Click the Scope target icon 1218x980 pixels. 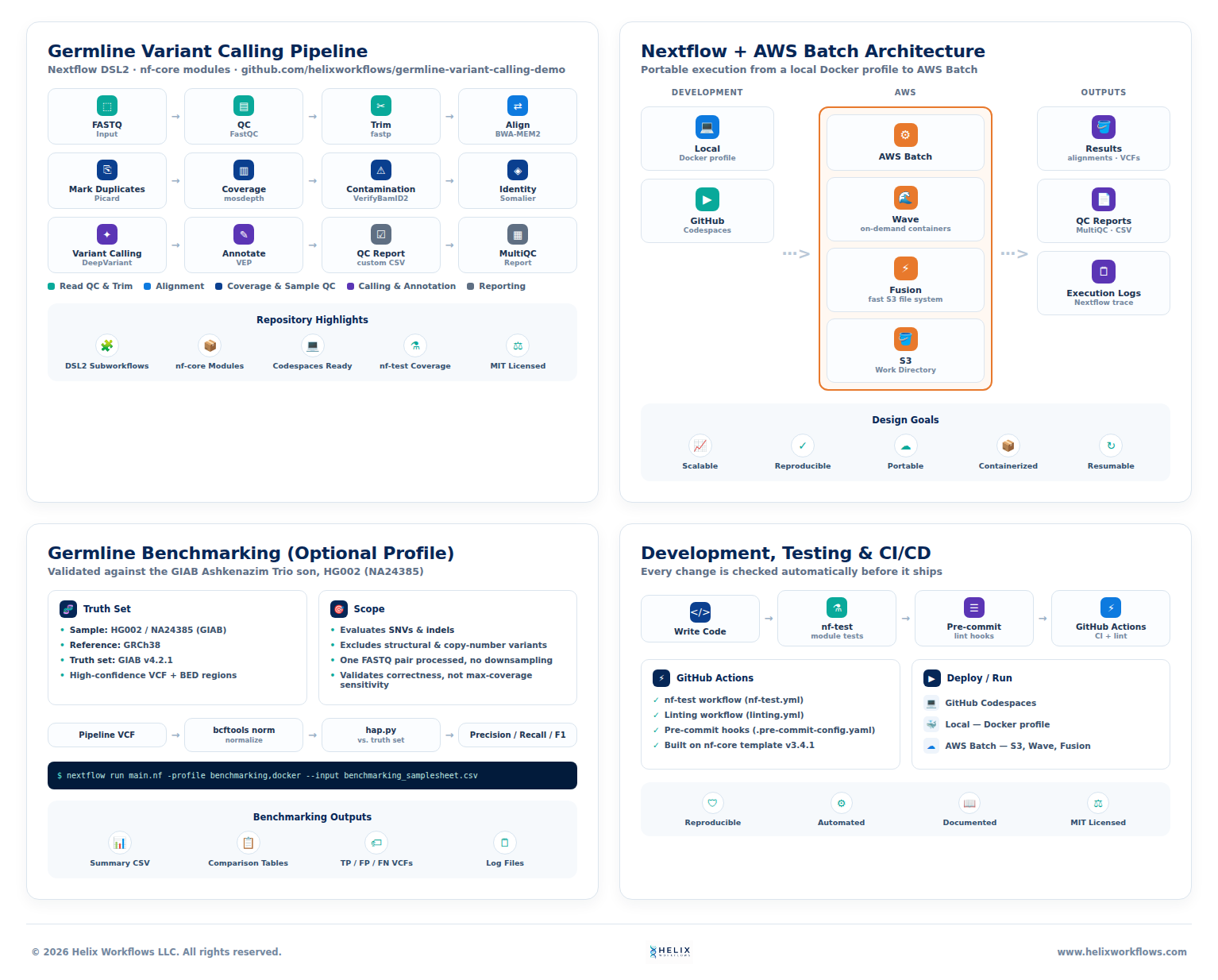click(x=339, y=609)
